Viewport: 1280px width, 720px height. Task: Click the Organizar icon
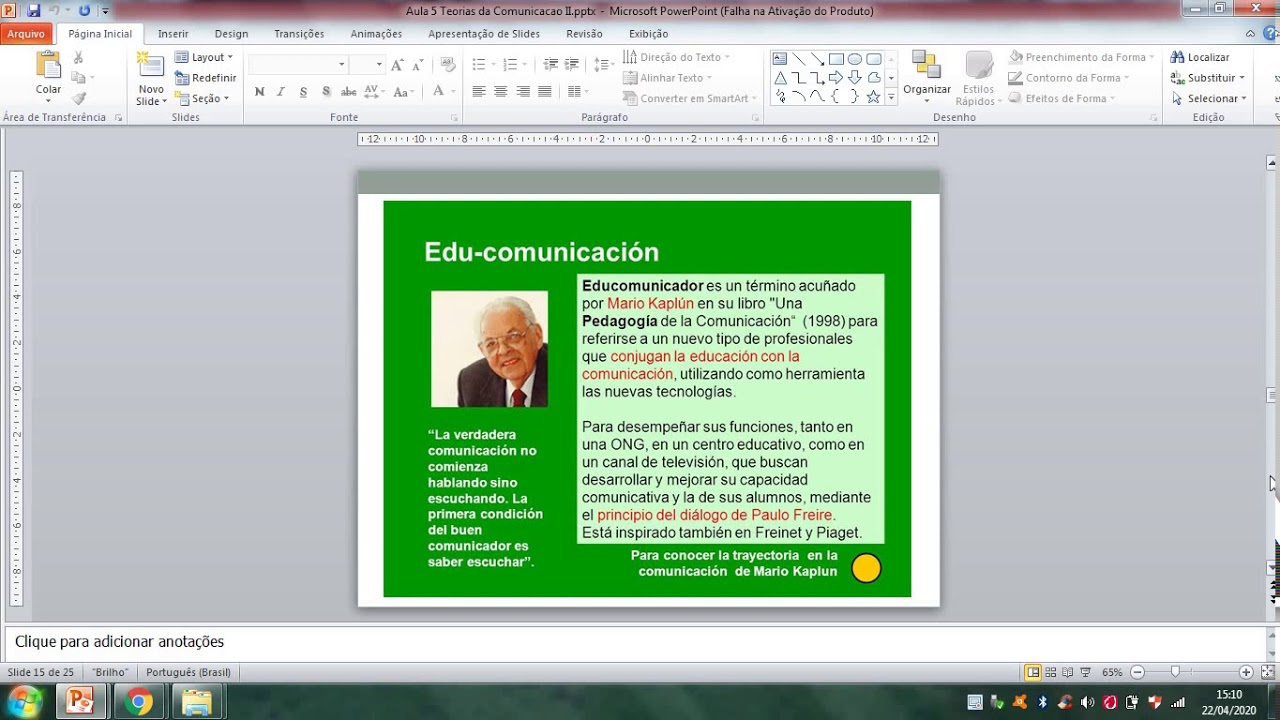pyautogui.click(x=926, y=65)
